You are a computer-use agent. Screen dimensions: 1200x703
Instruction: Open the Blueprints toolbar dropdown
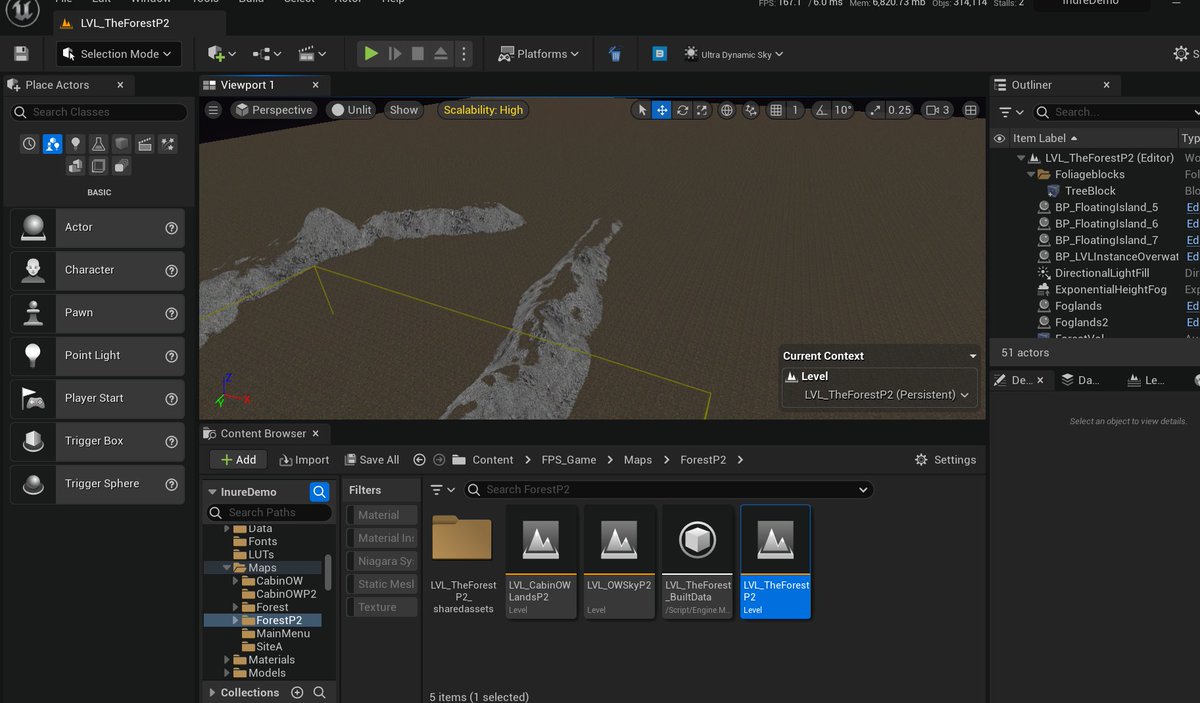[x=267, y=54]
